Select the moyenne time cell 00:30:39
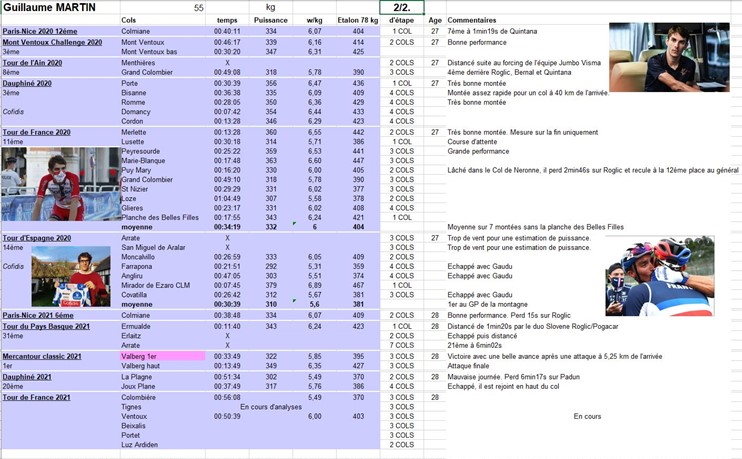This screenshot has height=459, width=742. 227,304
